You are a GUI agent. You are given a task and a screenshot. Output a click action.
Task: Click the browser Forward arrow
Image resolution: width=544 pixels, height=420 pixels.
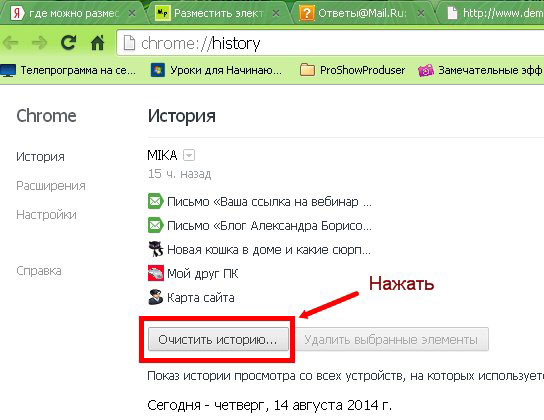39,43
